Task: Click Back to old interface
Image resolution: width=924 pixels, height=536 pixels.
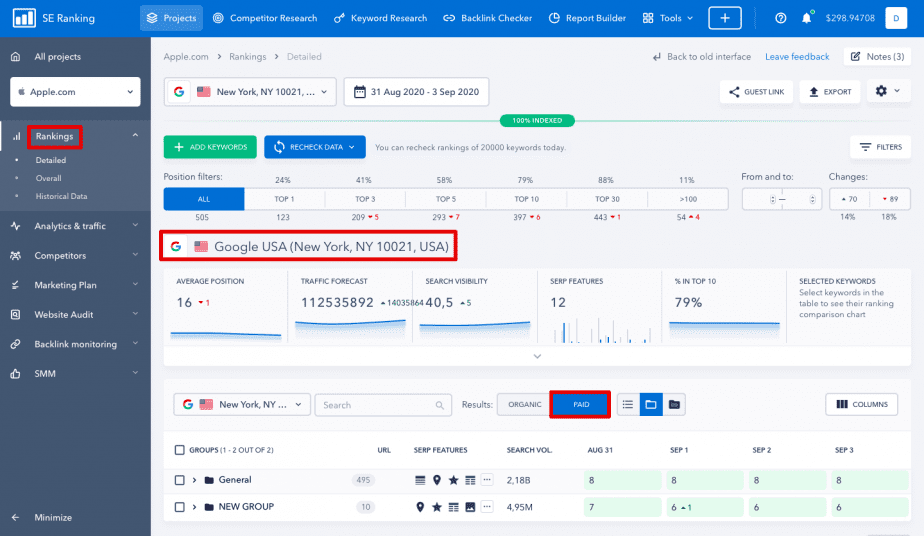Action: (701, 57)
